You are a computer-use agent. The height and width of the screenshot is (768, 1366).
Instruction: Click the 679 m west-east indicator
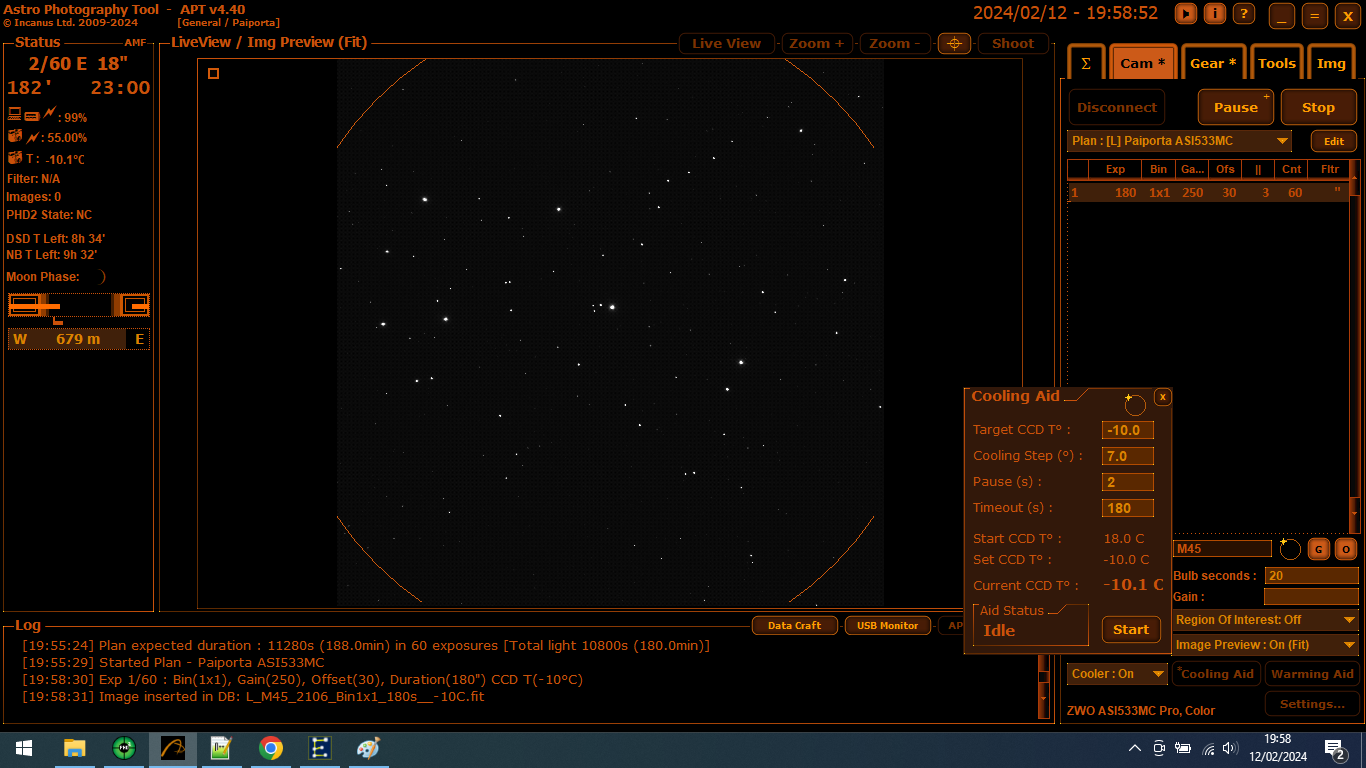point(79,339)
